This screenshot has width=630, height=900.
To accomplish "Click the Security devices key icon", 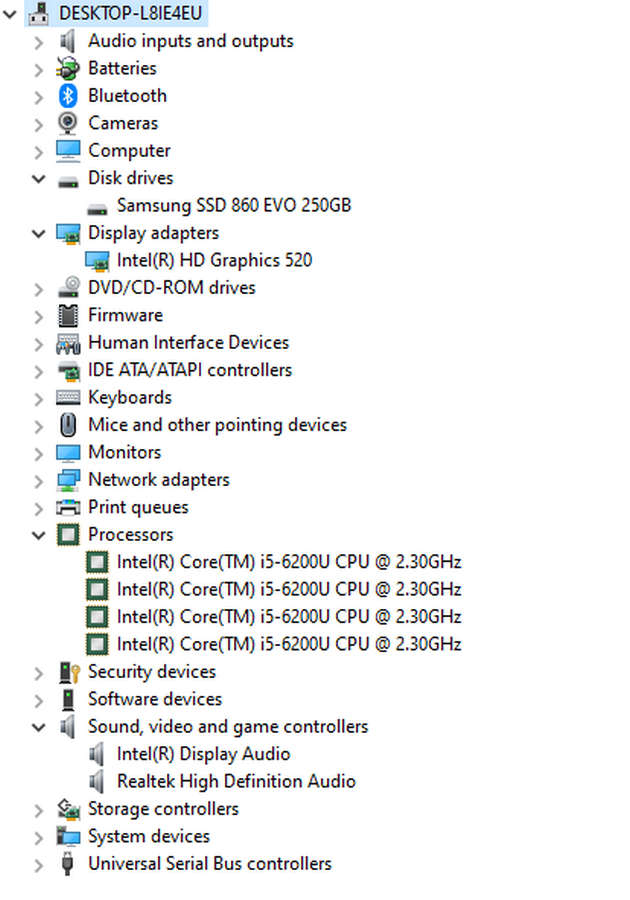I will click(67, 672).
